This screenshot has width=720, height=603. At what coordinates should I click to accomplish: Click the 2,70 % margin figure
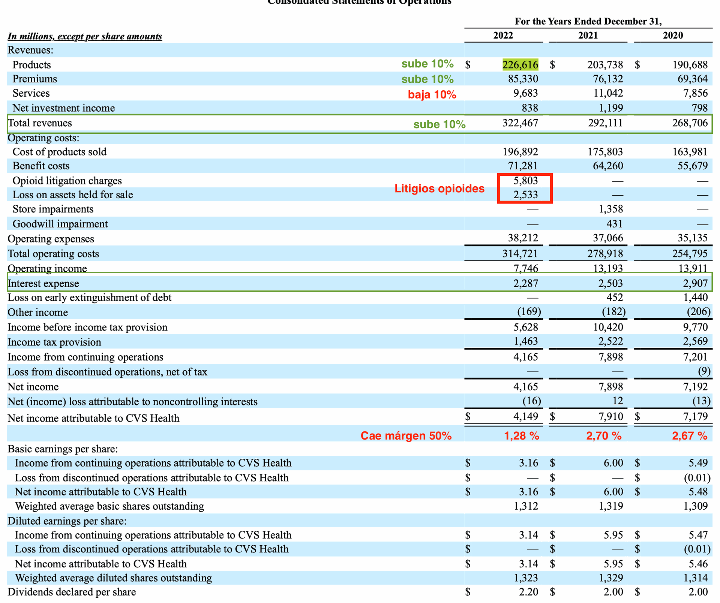click(602, 436)
